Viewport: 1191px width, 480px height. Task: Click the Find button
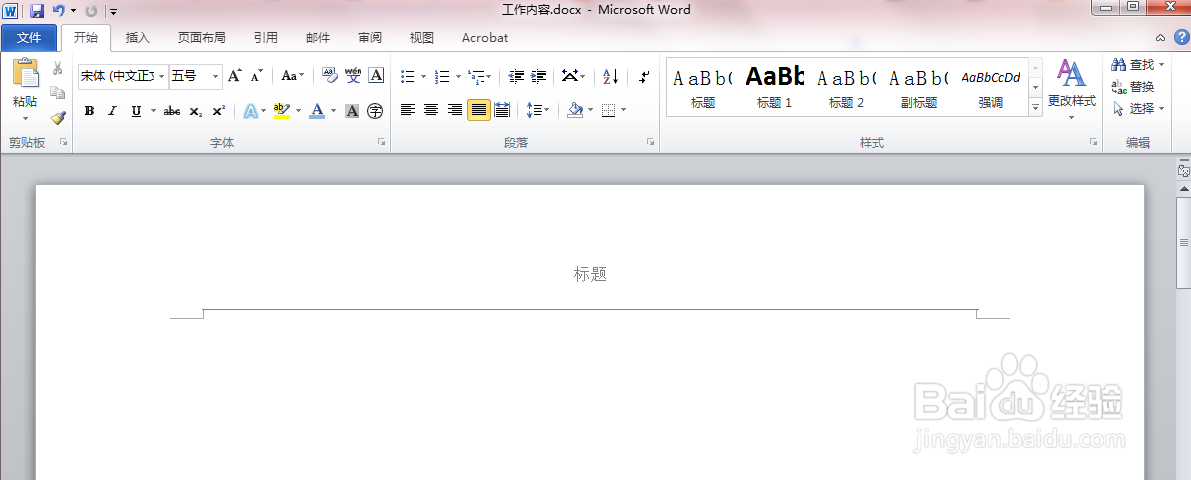coord(1137,65)
